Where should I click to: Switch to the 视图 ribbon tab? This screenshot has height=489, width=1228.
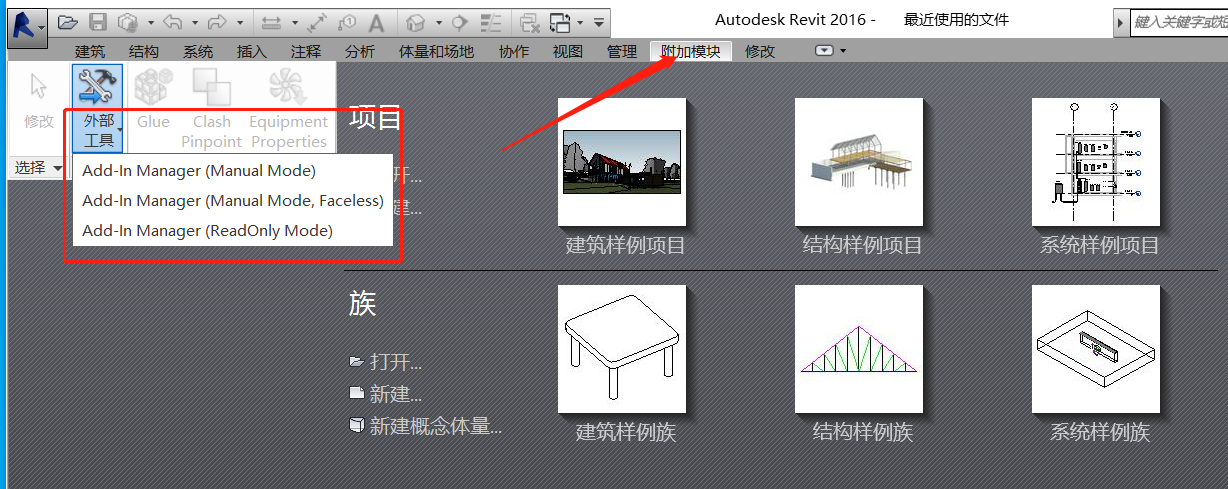(568, 51)
